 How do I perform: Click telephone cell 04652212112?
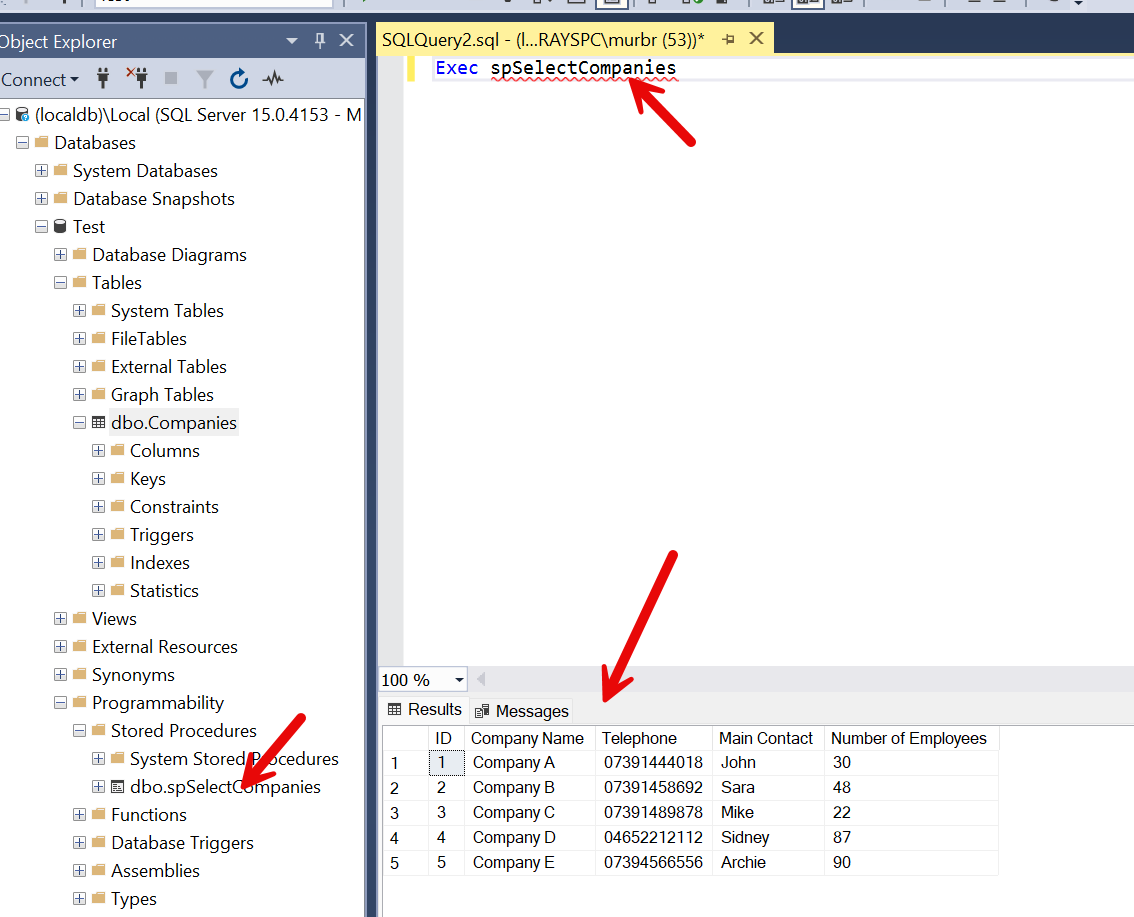point(653,837)
